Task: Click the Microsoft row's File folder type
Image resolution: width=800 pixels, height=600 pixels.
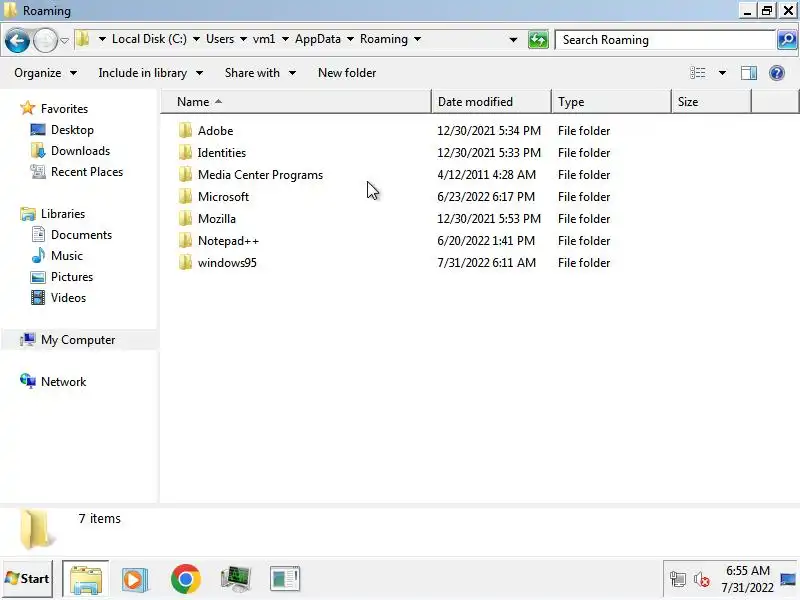Action: (584, 196)
